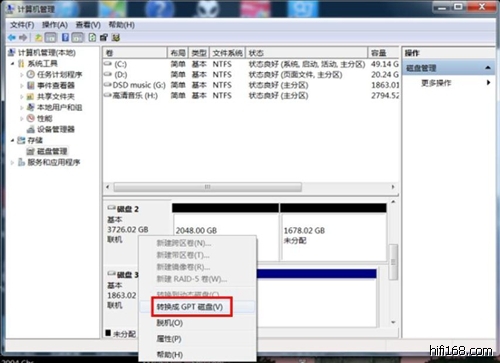Expand the 服务和应用程序 node

coord(12,162)
